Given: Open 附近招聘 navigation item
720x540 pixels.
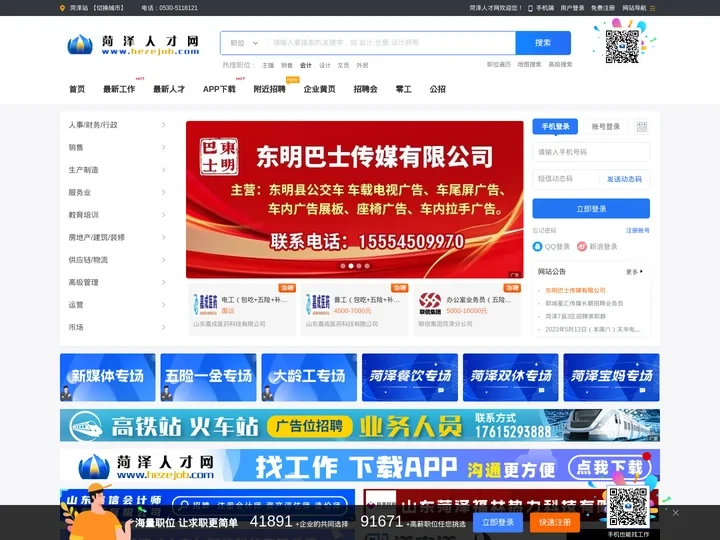Looking at the screenshot, I should 270,89.
